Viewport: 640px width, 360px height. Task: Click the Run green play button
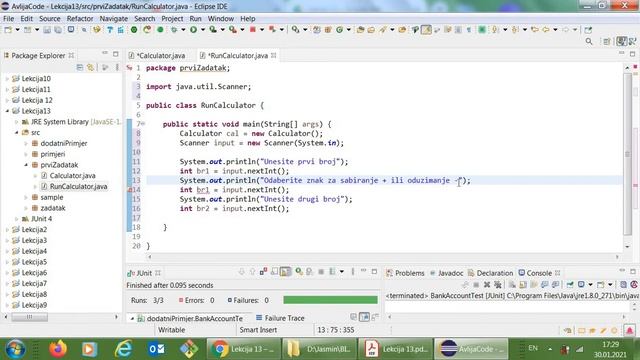point(193,30)
